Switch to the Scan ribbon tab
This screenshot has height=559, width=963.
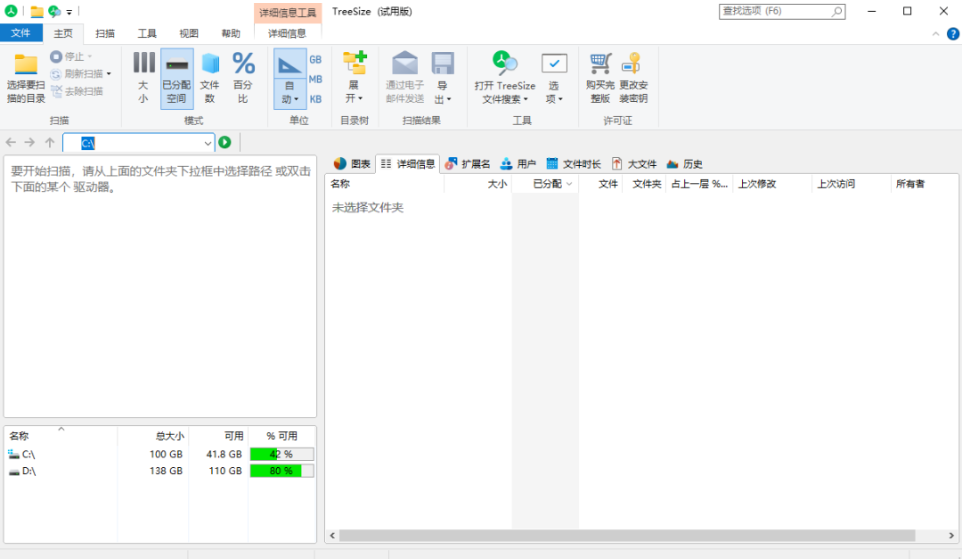click(105, 33)
